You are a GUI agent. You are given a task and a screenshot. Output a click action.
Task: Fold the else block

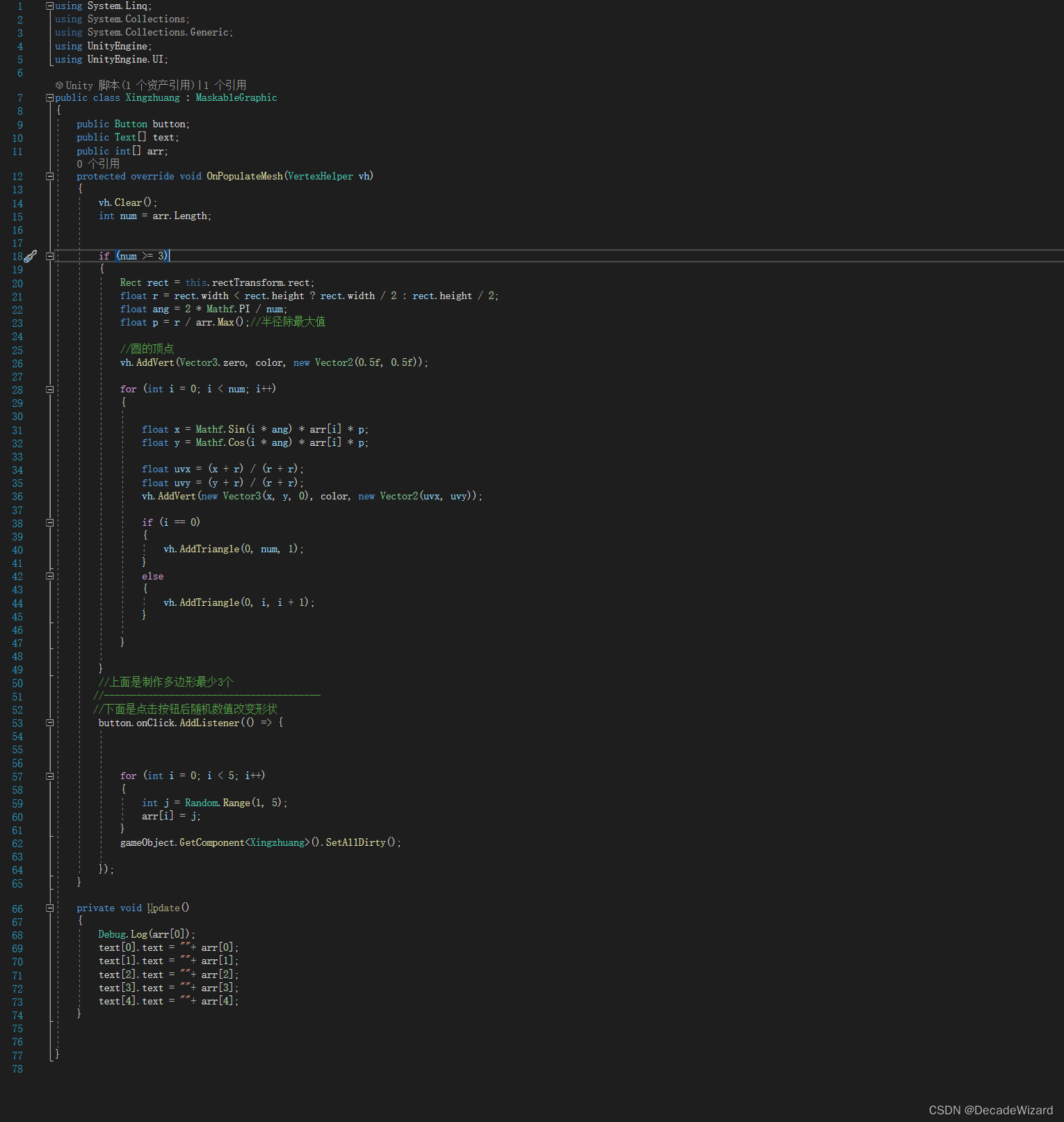[50, 576]
